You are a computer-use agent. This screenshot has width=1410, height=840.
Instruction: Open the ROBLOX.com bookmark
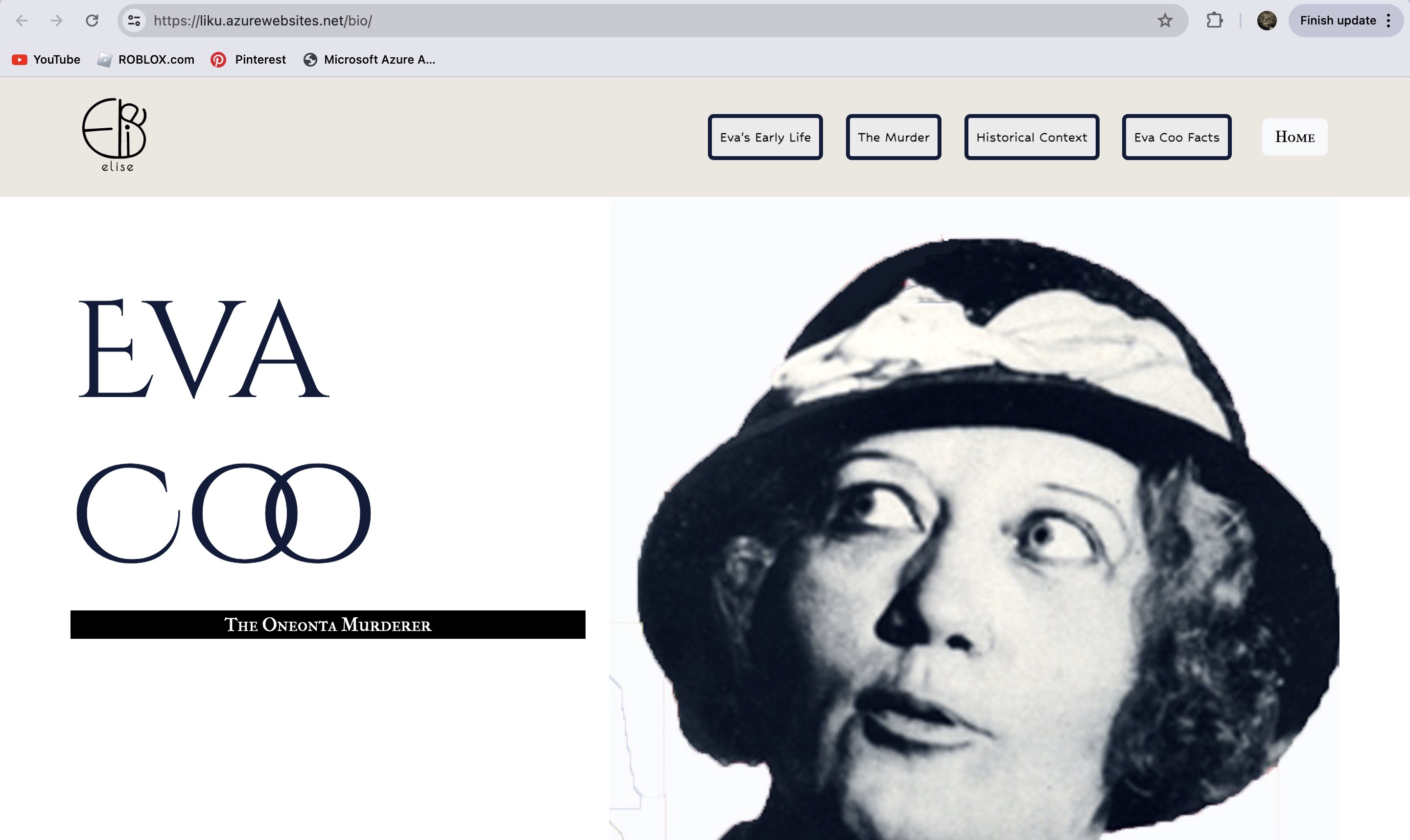pos(146,59)
